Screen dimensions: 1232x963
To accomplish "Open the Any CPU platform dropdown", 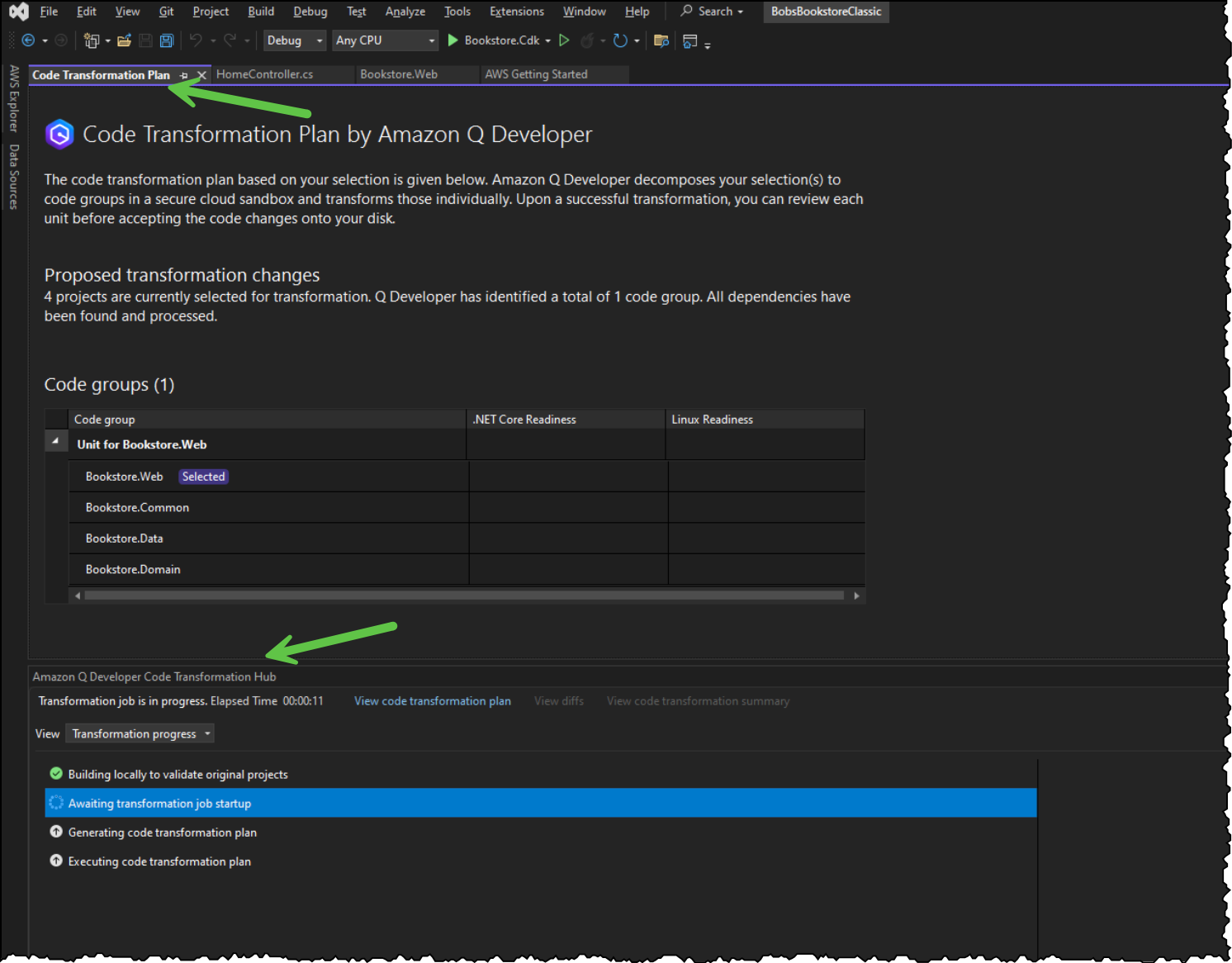I will click(385, 40).
